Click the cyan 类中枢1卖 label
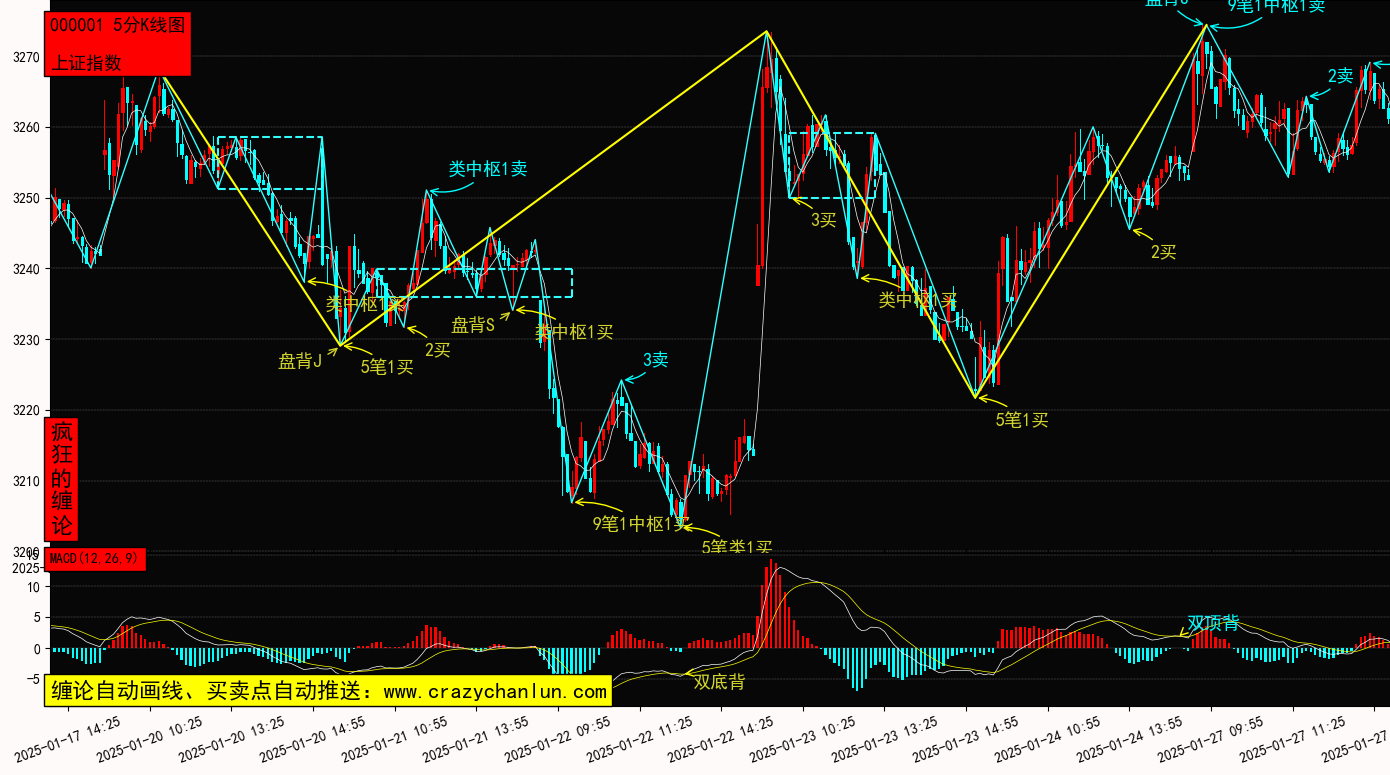 (x=487, y=169)
